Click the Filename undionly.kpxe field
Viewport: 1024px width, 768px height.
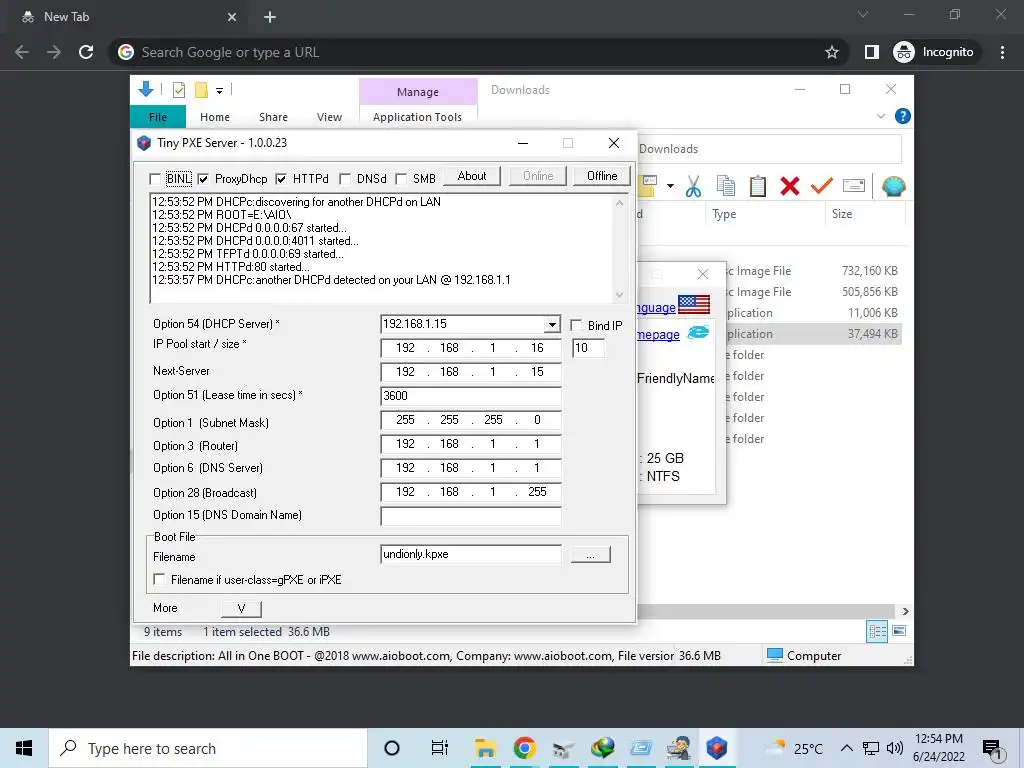coord(470,554)
